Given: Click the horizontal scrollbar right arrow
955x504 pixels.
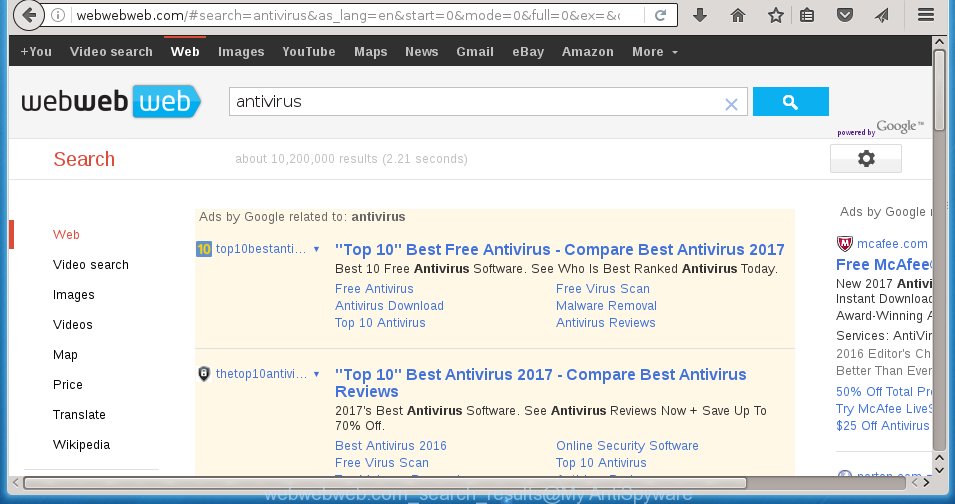Looking at the screenshot, I should point(926,482).
